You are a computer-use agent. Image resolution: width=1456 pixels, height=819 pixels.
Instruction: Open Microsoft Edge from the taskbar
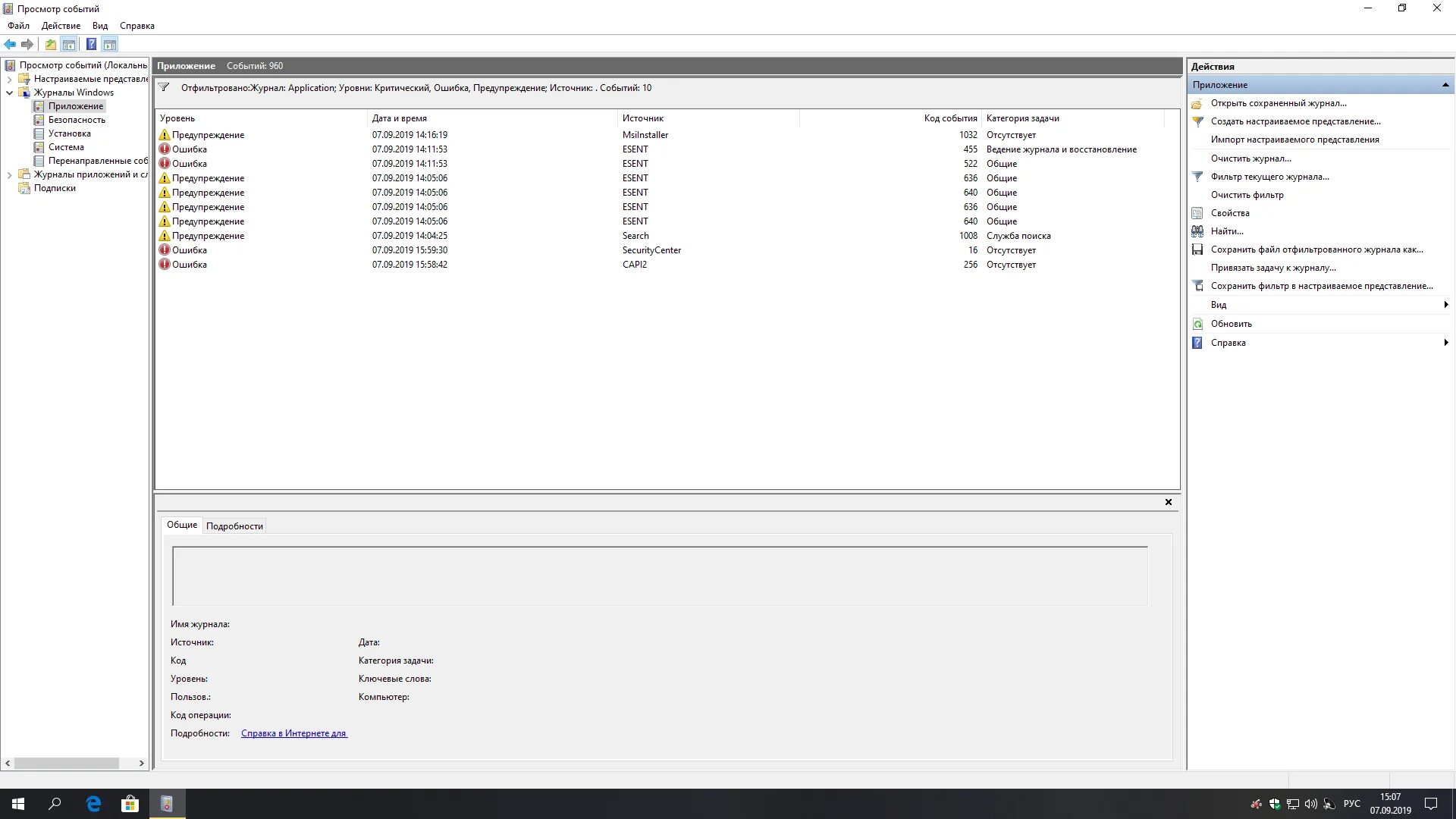(93, 804)
